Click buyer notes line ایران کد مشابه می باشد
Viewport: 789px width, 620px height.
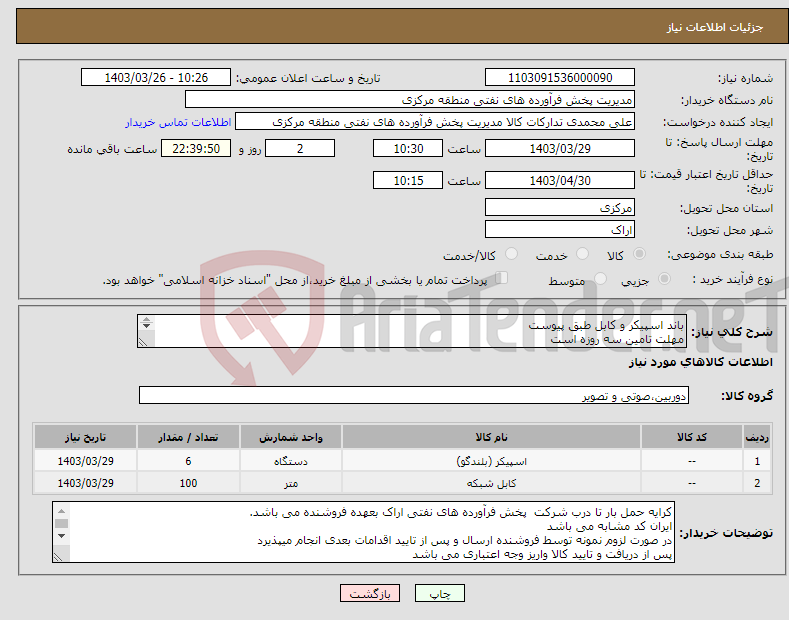coord(609,526)
